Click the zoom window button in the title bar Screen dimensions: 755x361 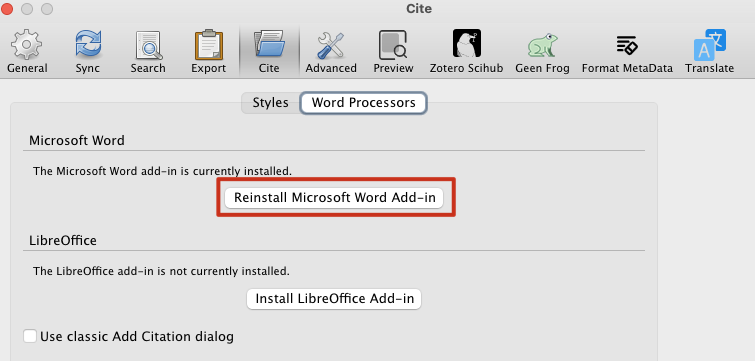tap(47, 9)
